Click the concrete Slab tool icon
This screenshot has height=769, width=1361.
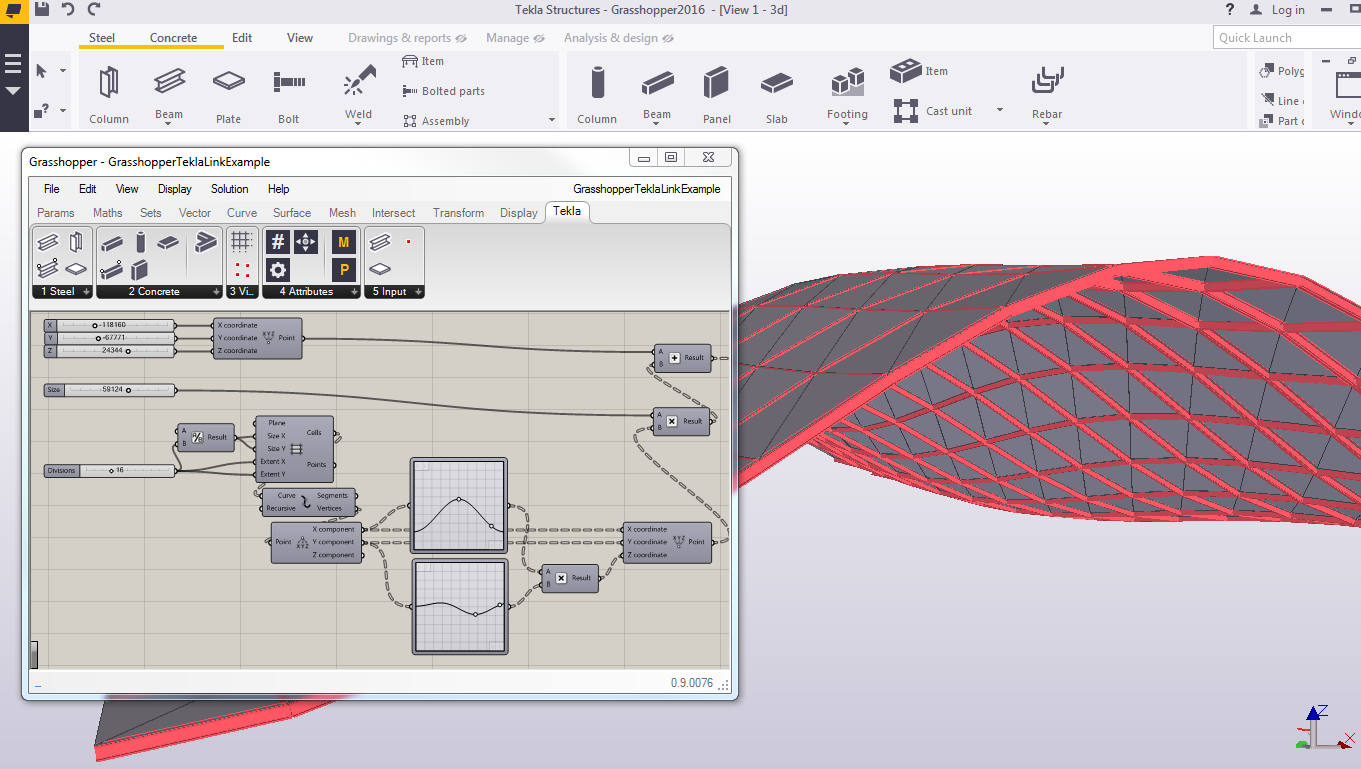point(777,83)
